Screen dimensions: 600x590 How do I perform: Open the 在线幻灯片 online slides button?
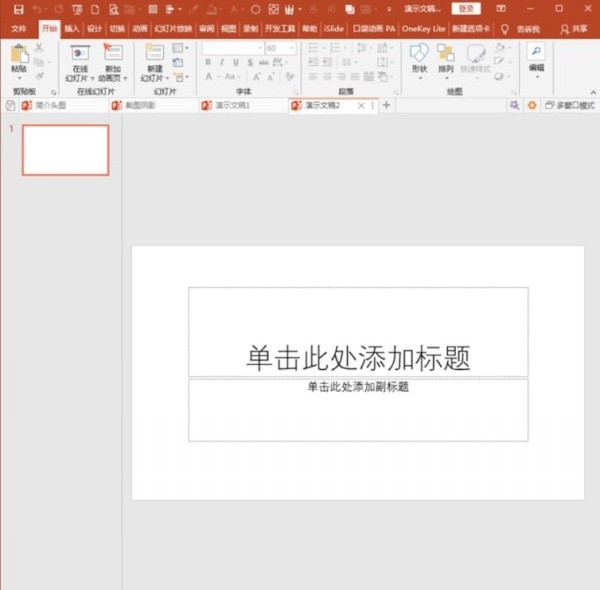(x=80, y=63)
